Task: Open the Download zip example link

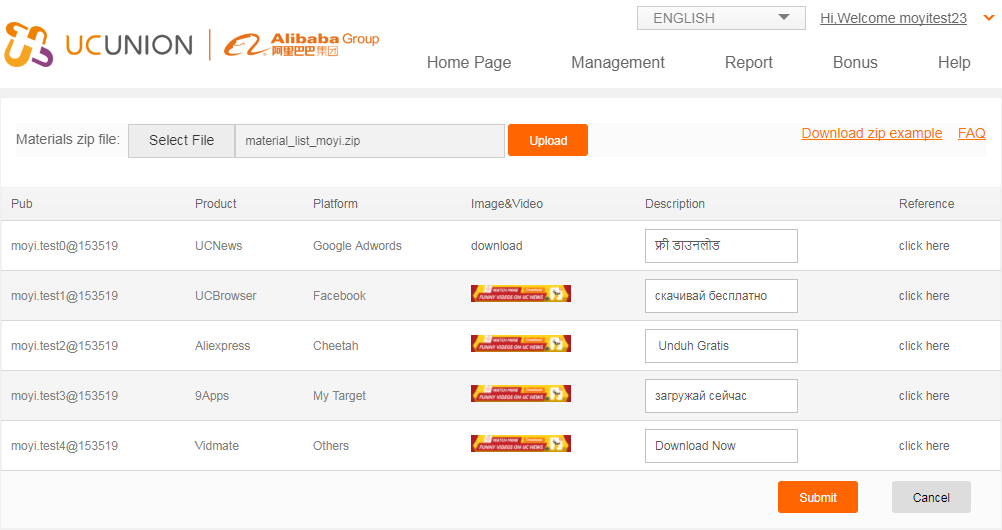Action: pos(872,133)
